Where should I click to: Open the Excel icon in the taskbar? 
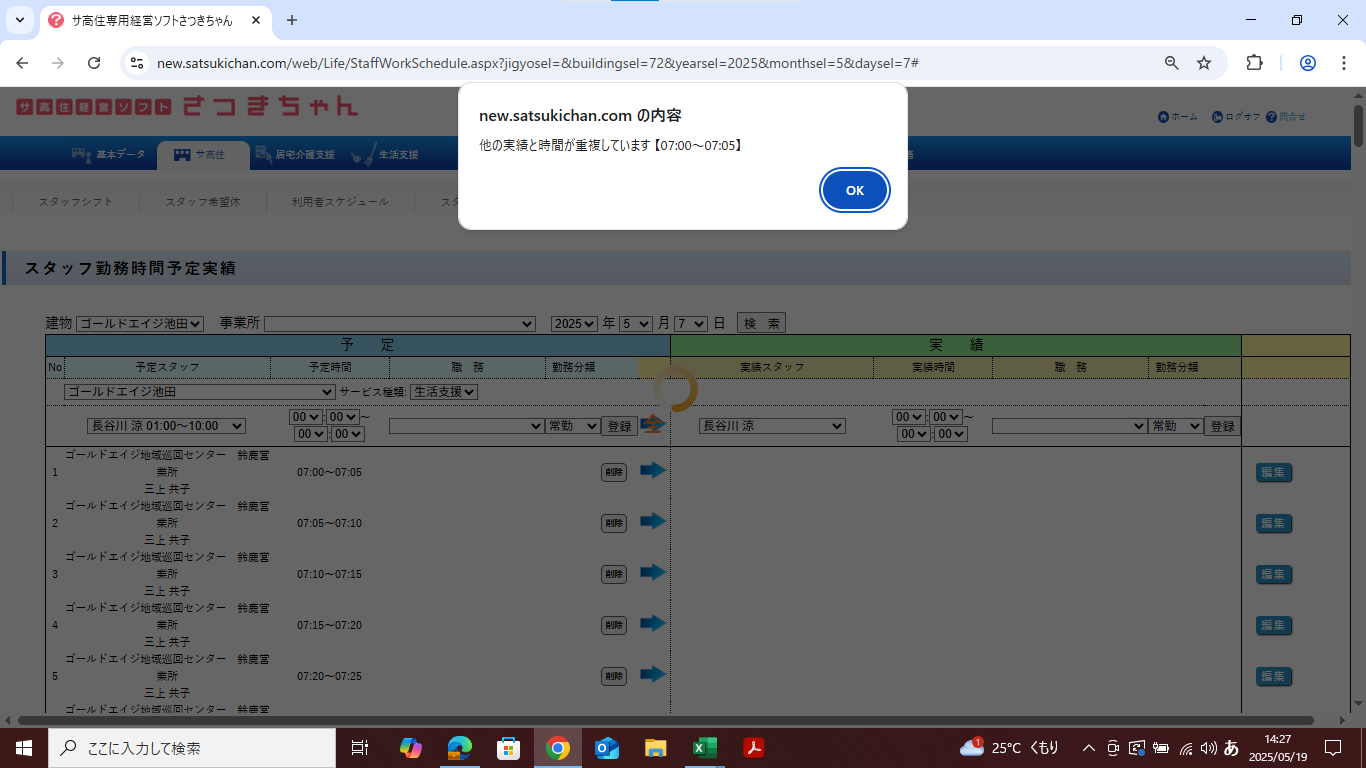704,748
